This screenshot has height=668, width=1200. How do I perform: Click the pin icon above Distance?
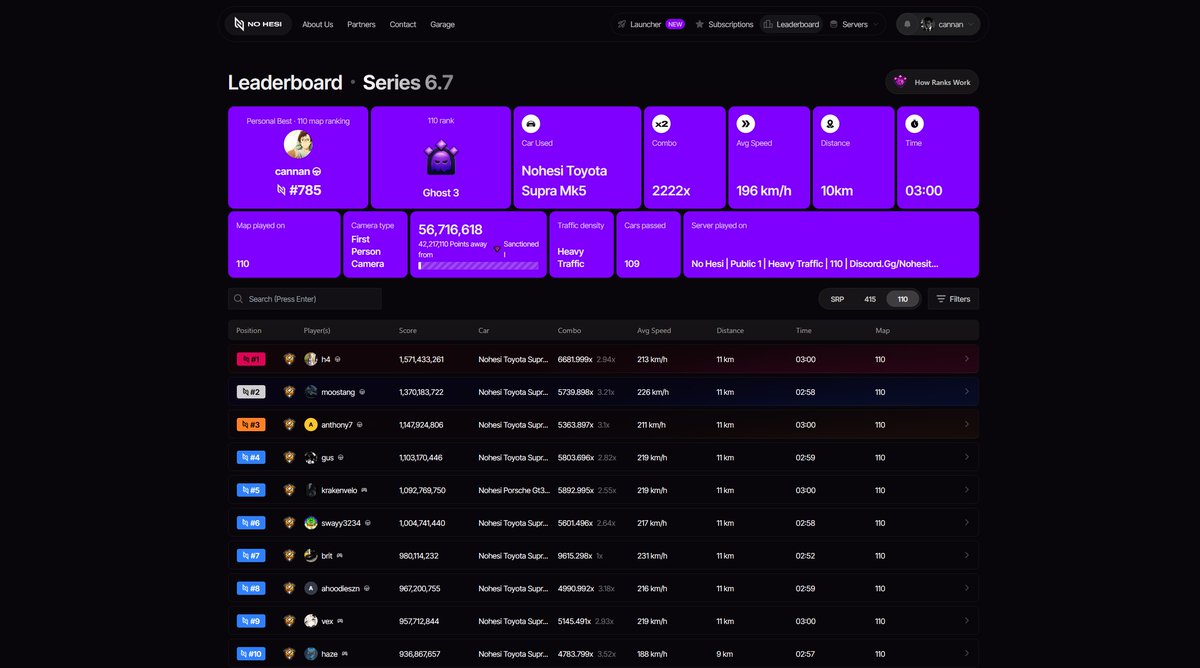click(x=830, y=124)
